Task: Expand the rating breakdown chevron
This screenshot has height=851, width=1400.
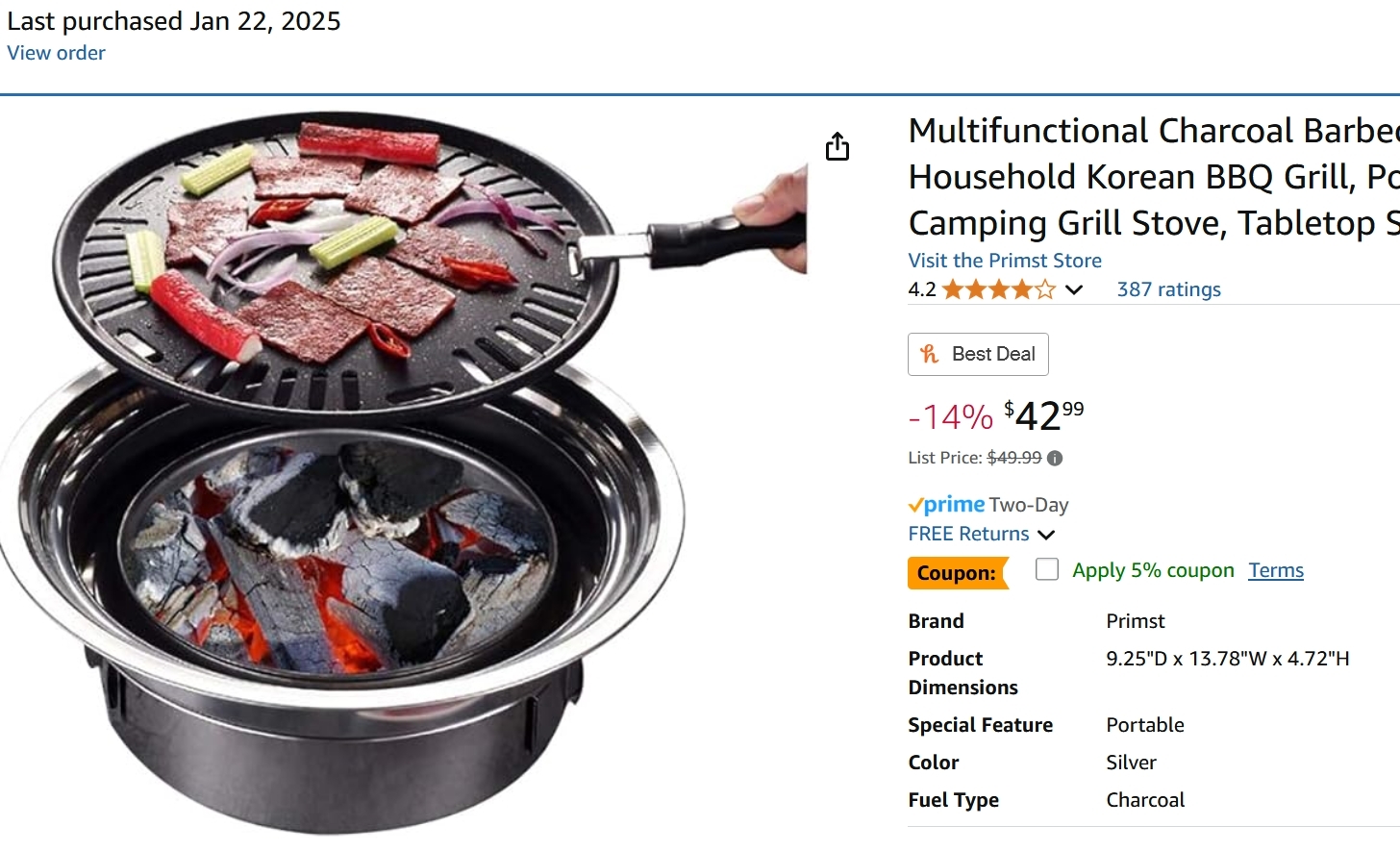Action: click(1074, 289)
